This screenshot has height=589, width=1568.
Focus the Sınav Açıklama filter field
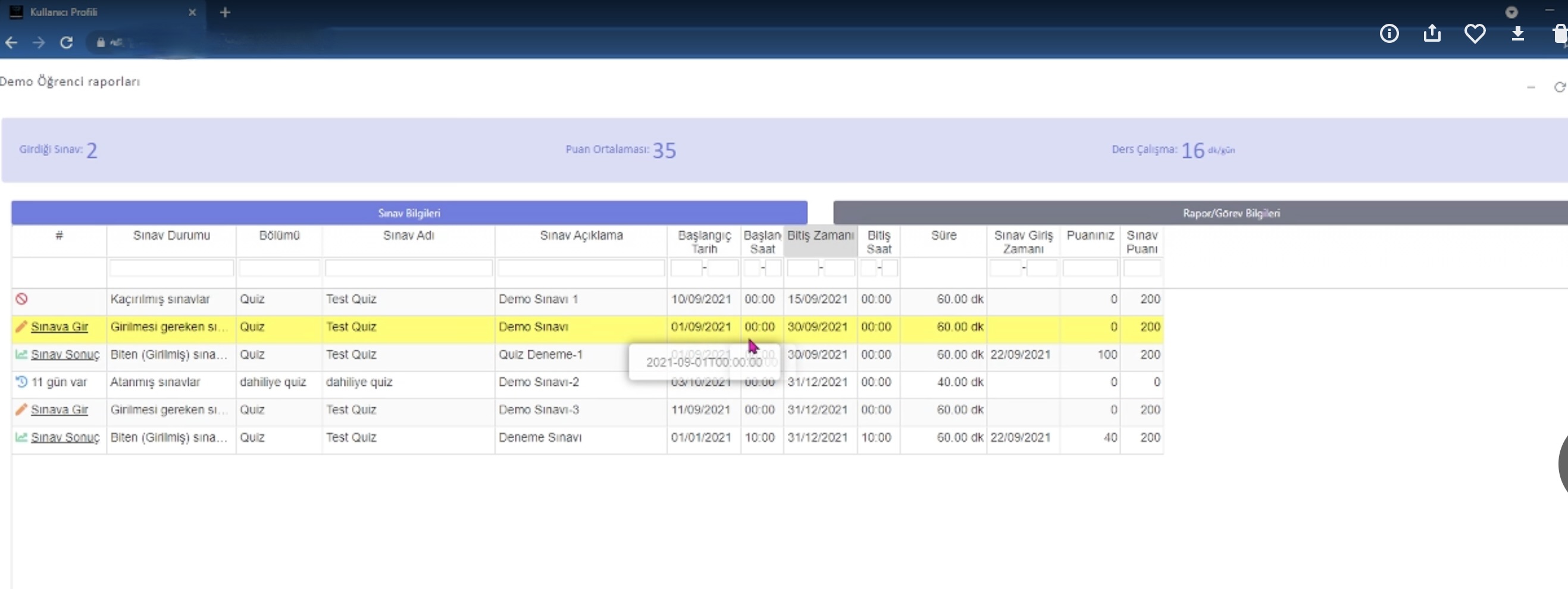581,268
